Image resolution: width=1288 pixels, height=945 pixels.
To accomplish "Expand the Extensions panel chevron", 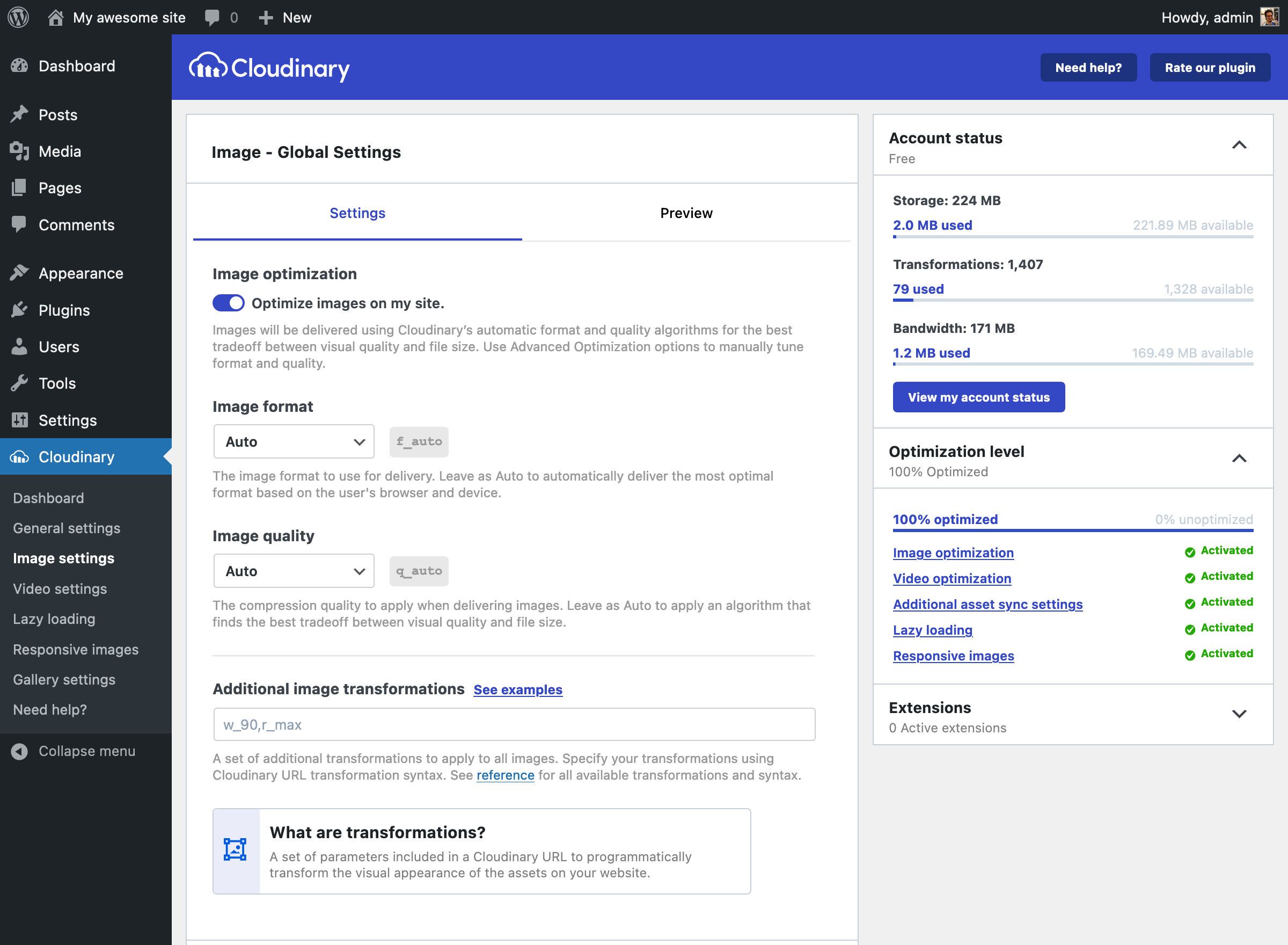I will point(1238,714).
